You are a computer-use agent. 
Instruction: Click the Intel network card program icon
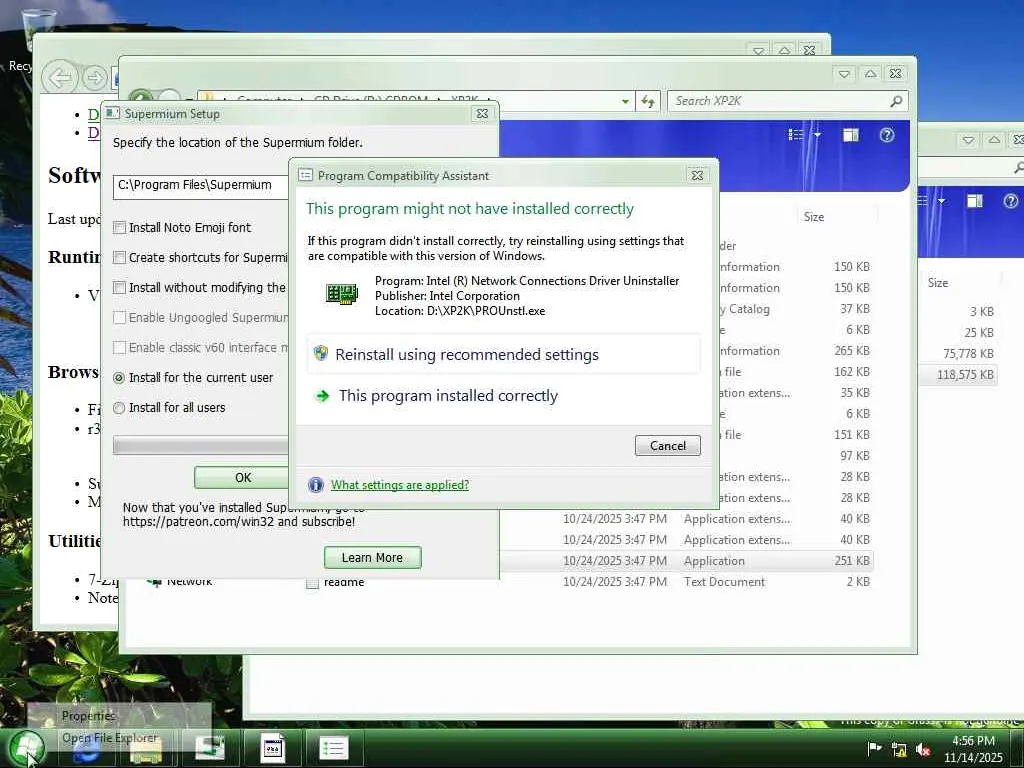(342, 295)
